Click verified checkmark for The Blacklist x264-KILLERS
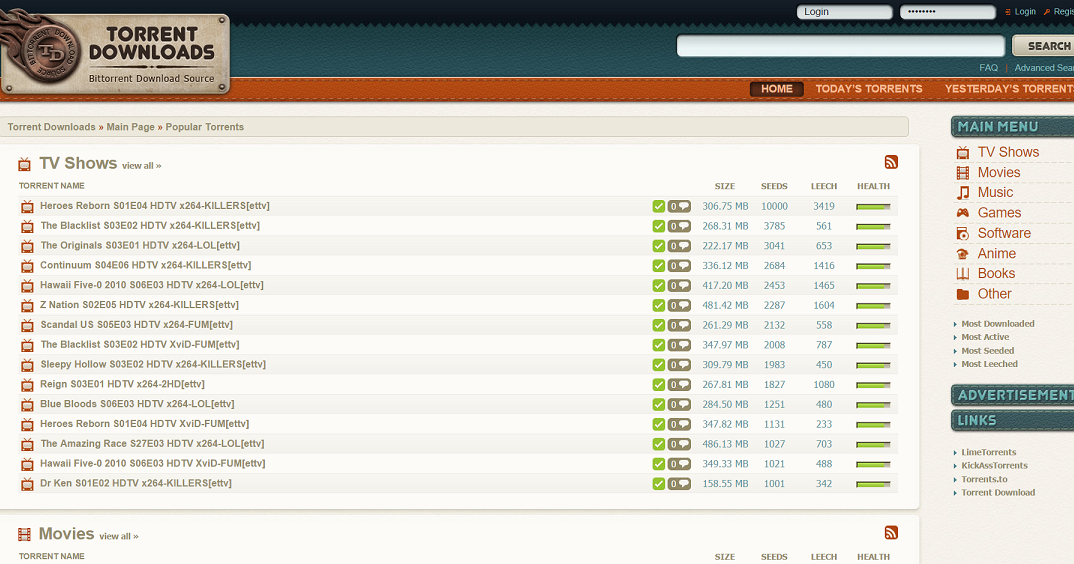Image resolution: width=1074 pixels, height=564 pixels. click(658, 226)
